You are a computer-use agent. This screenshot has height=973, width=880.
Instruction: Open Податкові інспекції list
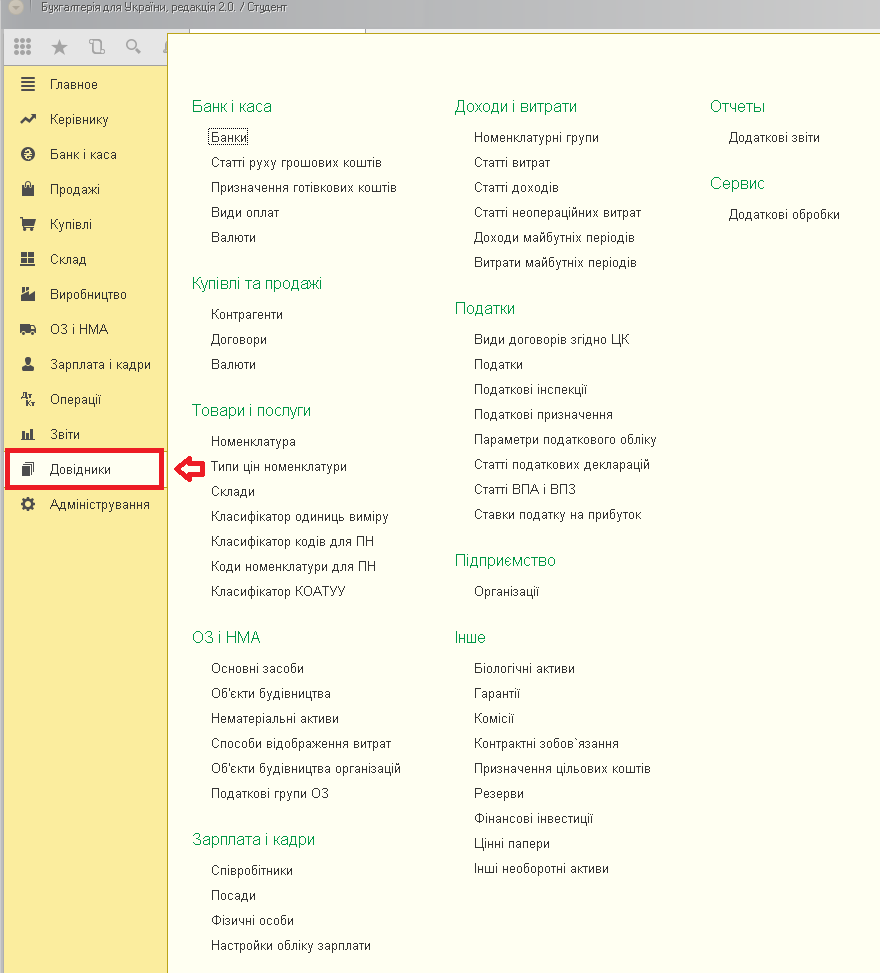click(531, 390)
